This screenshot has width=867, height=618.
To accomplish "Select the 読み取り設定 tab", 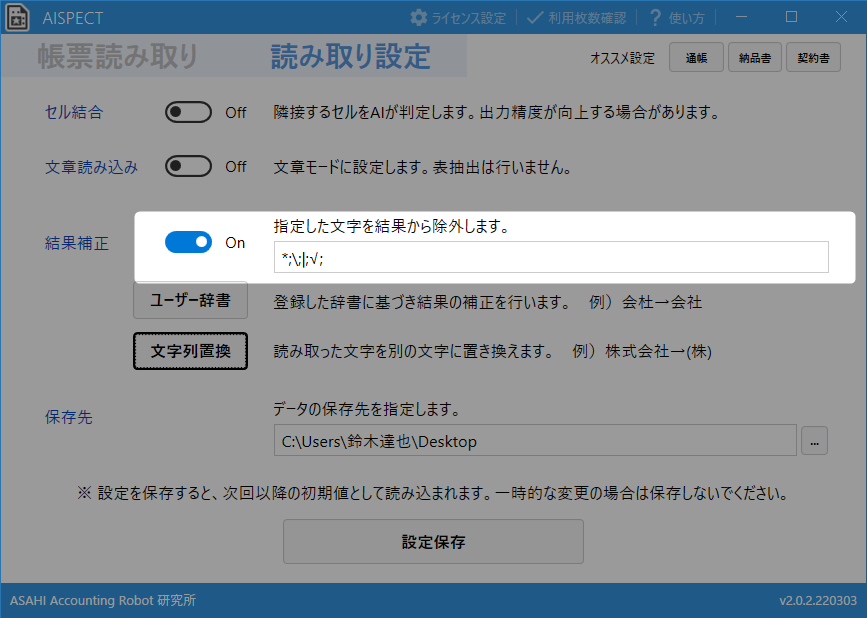I will tap(350, 57).
